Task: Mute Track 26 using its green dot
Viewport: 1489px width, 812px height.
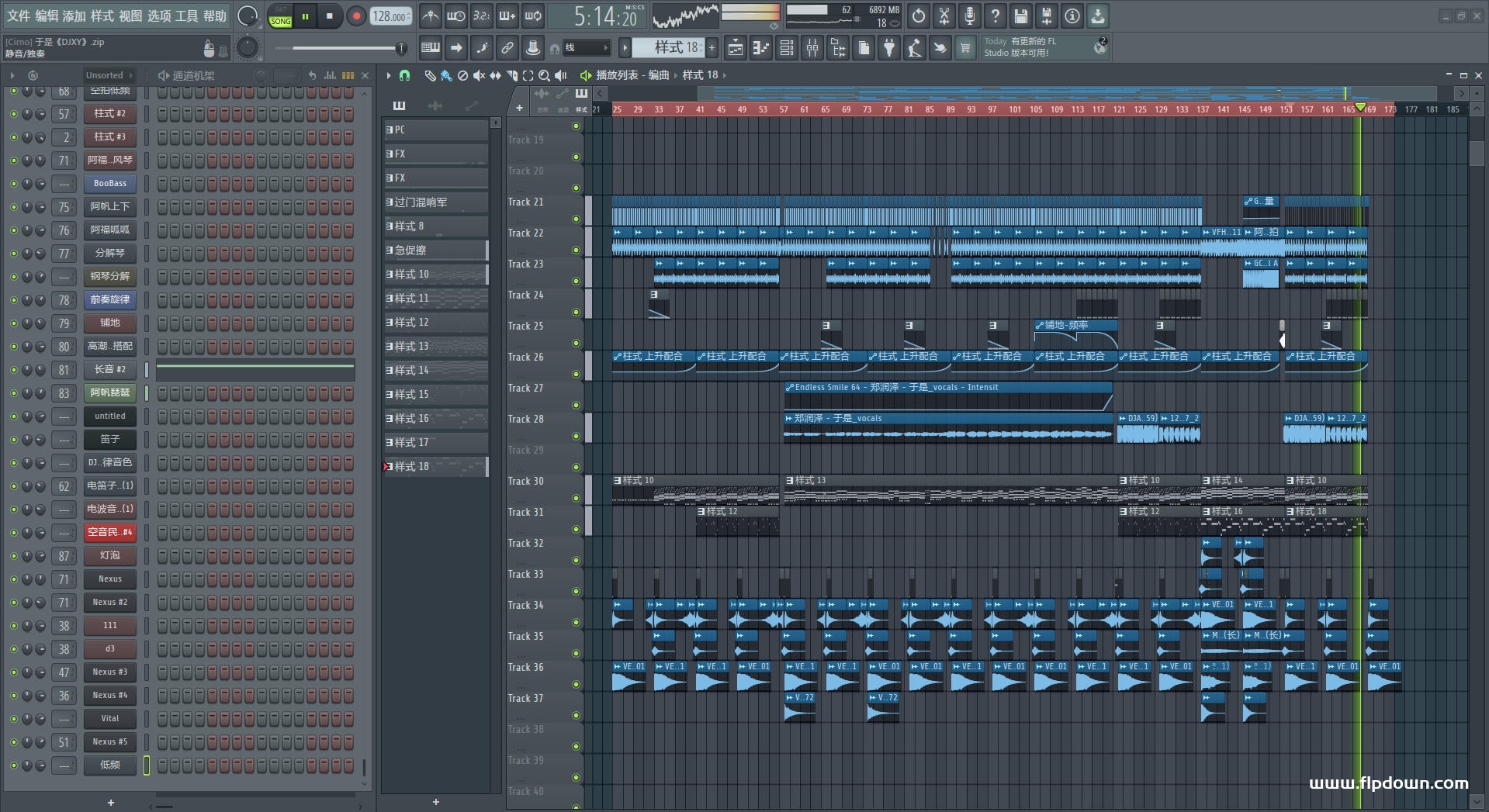Action: pos(576,375)
